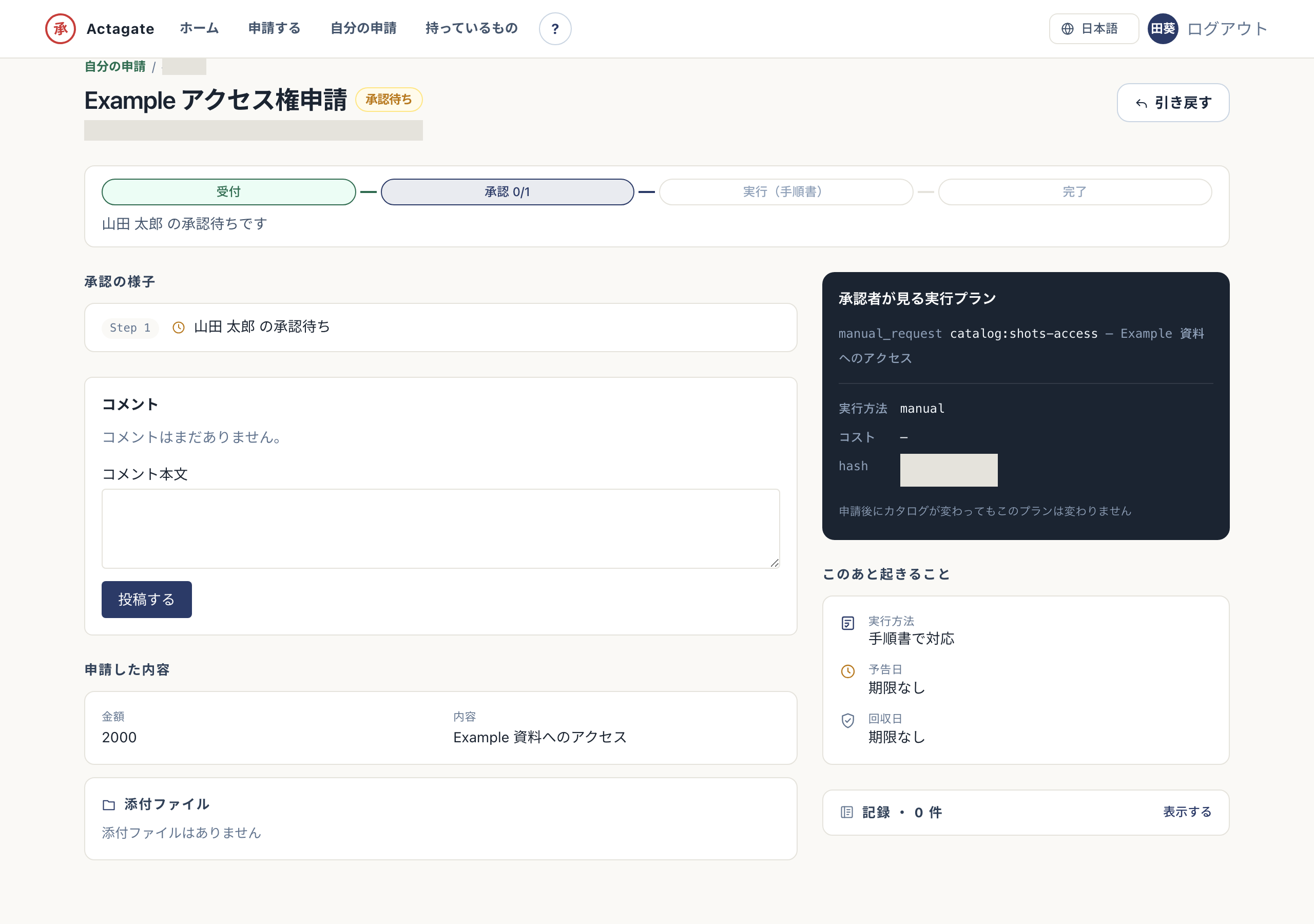Open 自分の申請 in the top navigation
This screenshot has height=924, width=1314.
[363, 28]
